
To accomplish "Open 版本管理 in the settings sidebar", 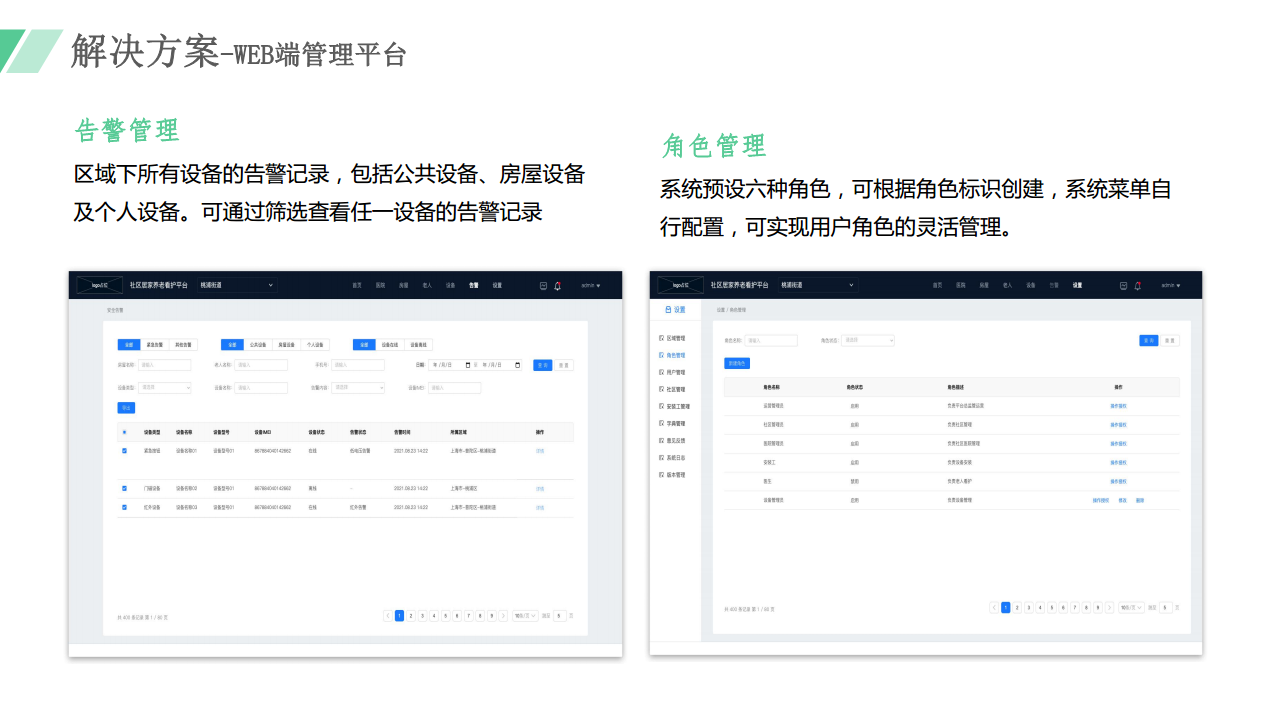I will tap(672, 474).
